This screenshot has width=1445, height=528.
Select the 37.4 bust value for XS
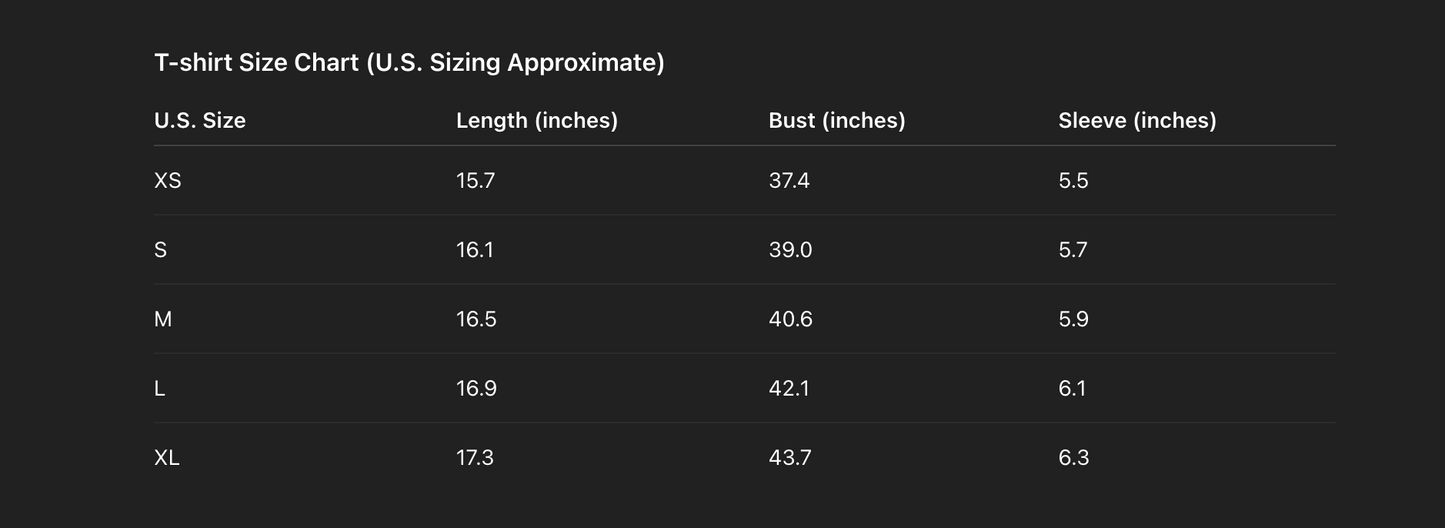(x=789, y=181)
